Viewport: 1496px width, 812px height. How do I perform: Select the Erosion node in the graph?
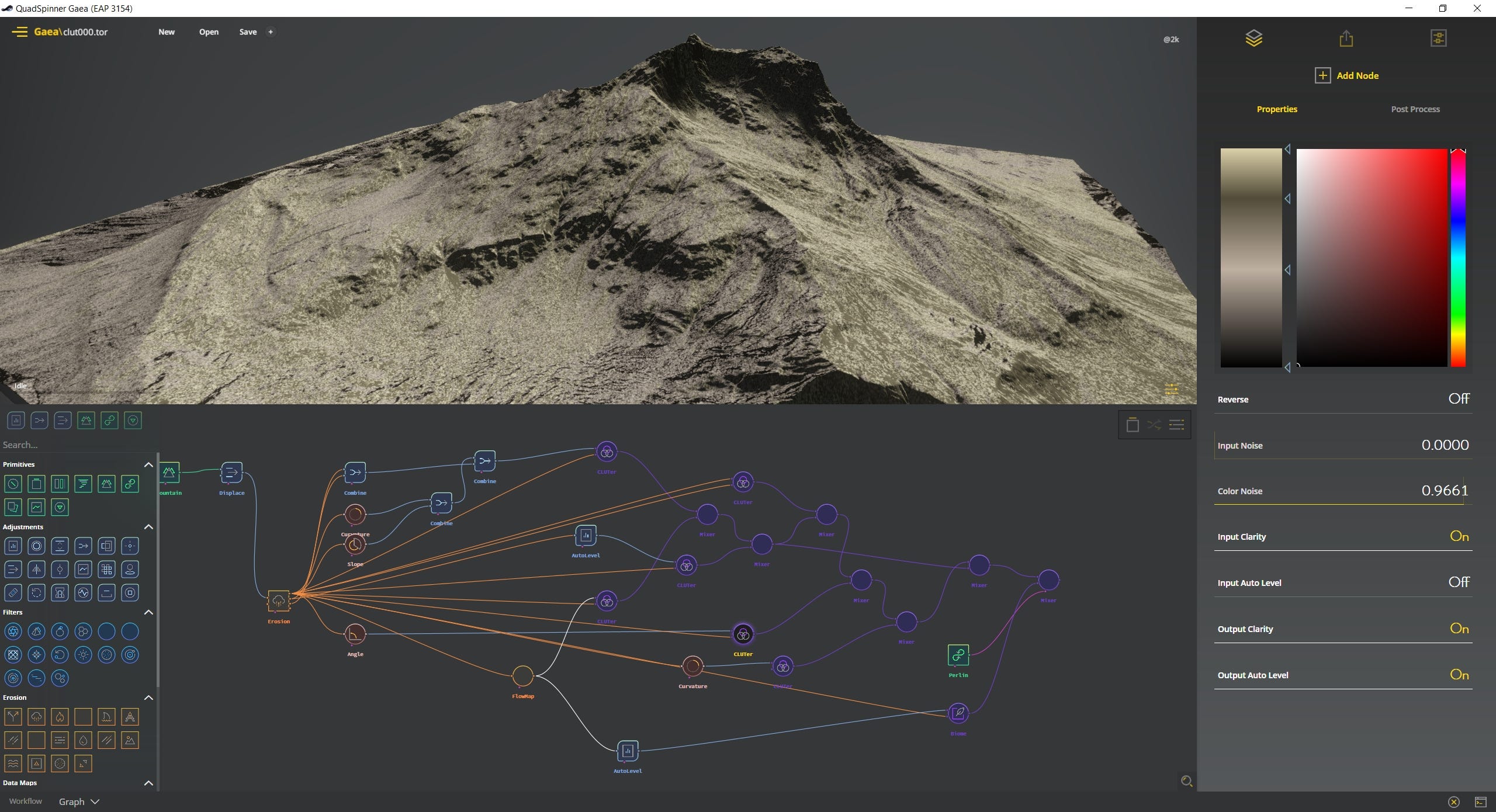278,600
